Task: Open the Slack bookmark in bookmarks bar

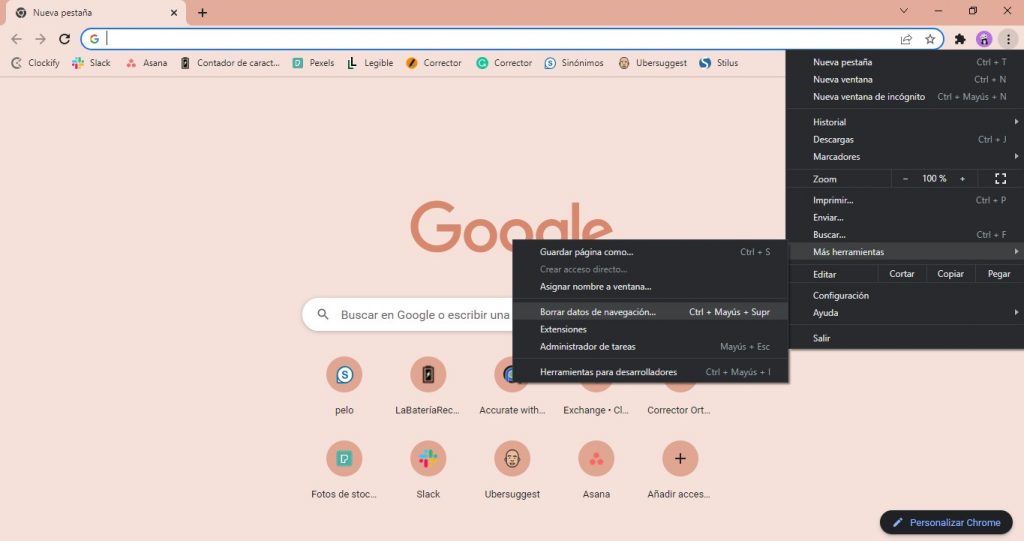Action: (91, 63)
